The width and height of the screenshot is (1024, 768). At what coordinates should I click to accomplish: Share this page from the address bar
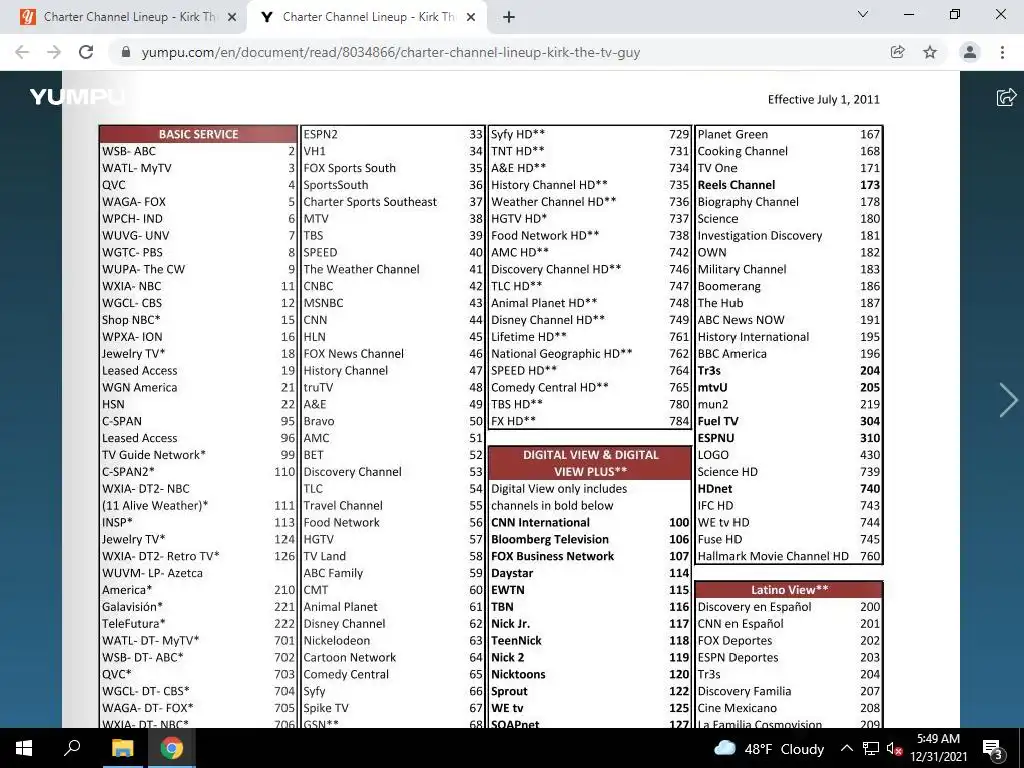tap(897, 52)
